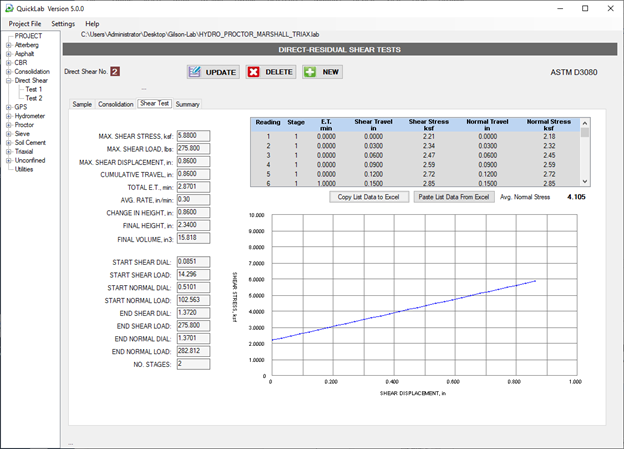This screenshot has width=624, height=449.
Task: Expand the Soil Cement tree node
Action: 8,143
